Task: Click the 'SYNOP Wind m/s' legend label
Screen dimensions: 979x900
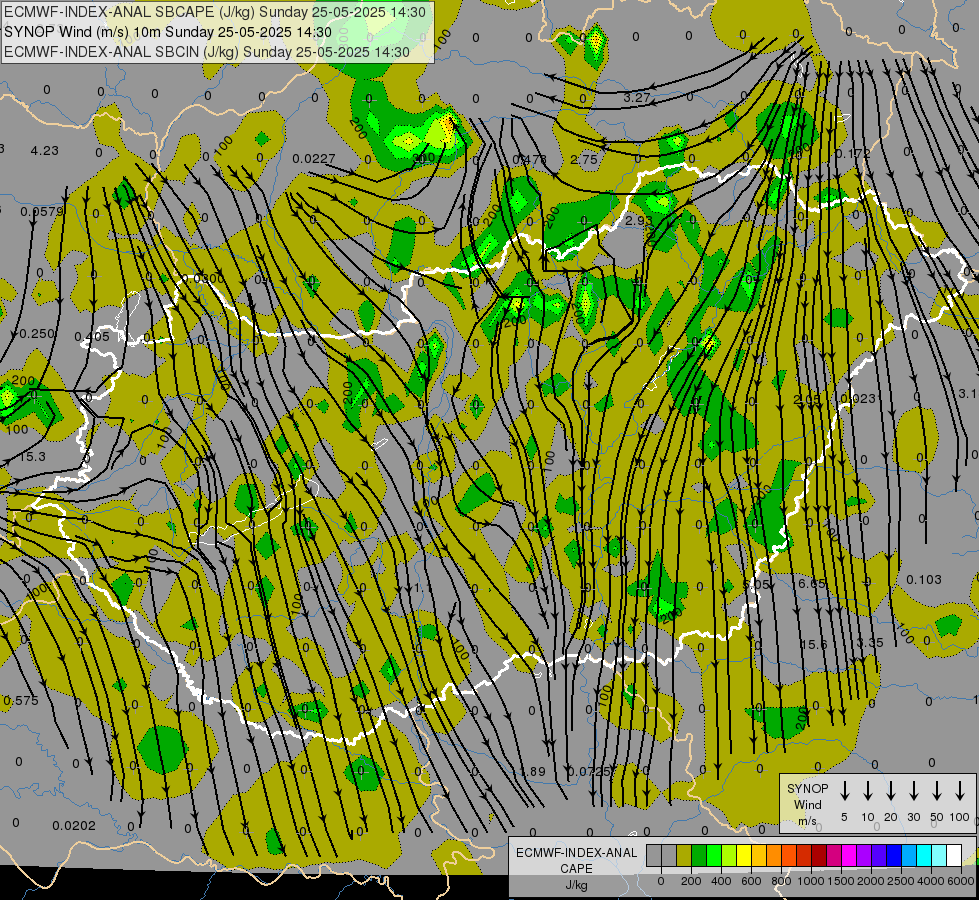Action: (x=807, y=805)
